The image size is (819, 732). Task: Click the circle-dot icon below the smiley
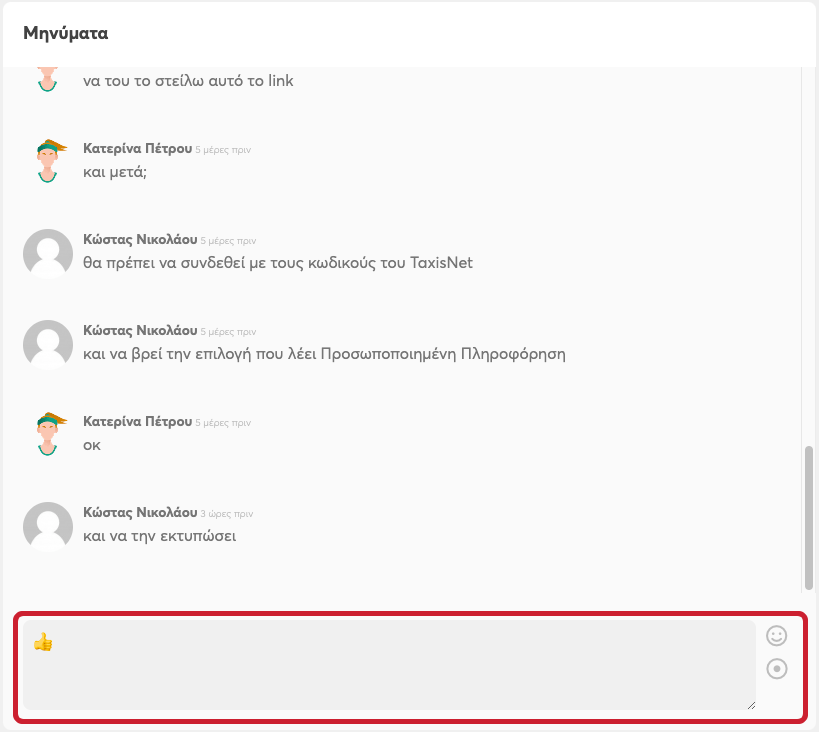(x=776, y=668)
